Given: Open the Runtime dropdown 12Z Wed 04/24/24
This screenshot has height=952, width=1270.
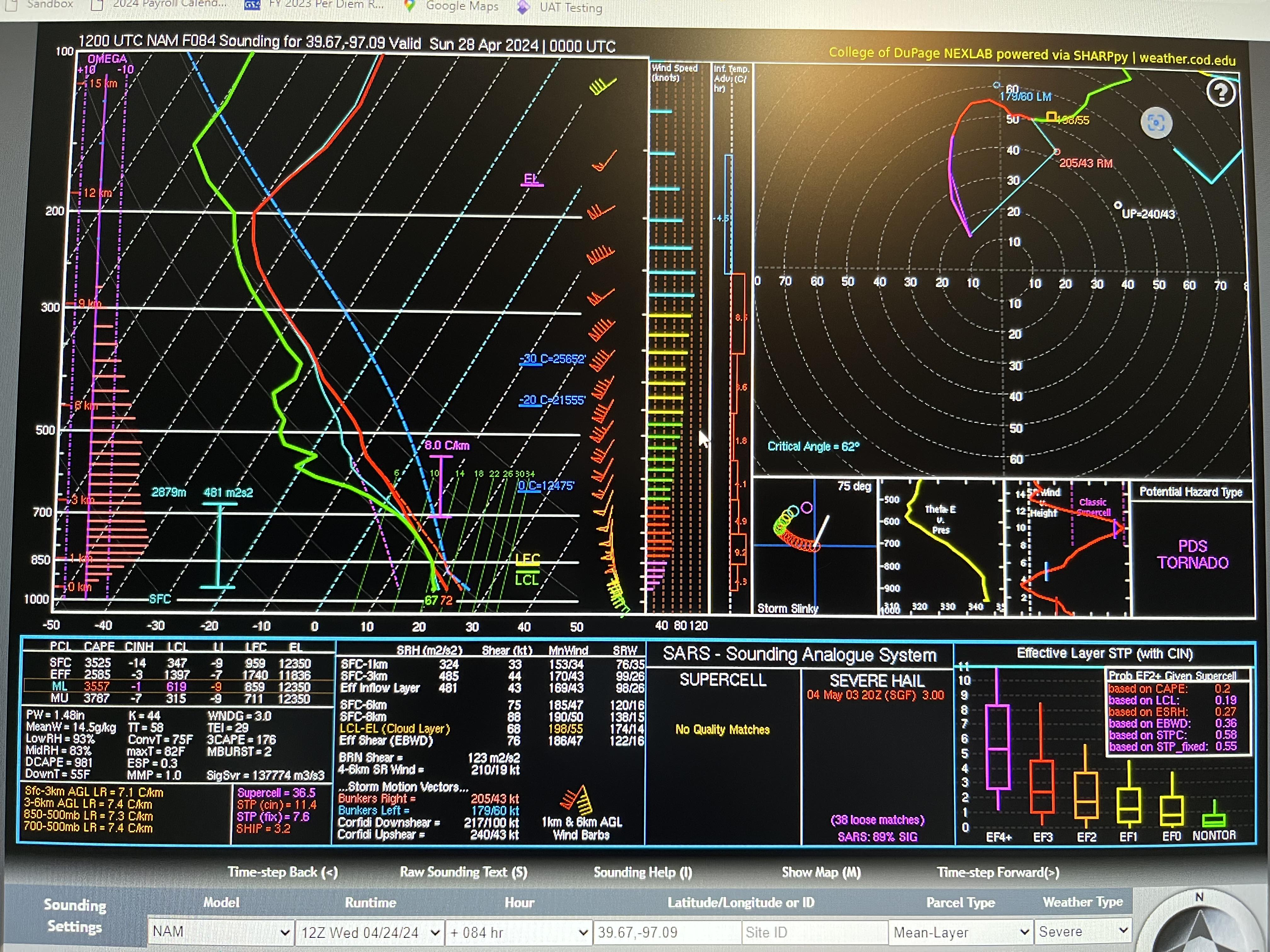Looking at the screenshot, I should point(370,932).
